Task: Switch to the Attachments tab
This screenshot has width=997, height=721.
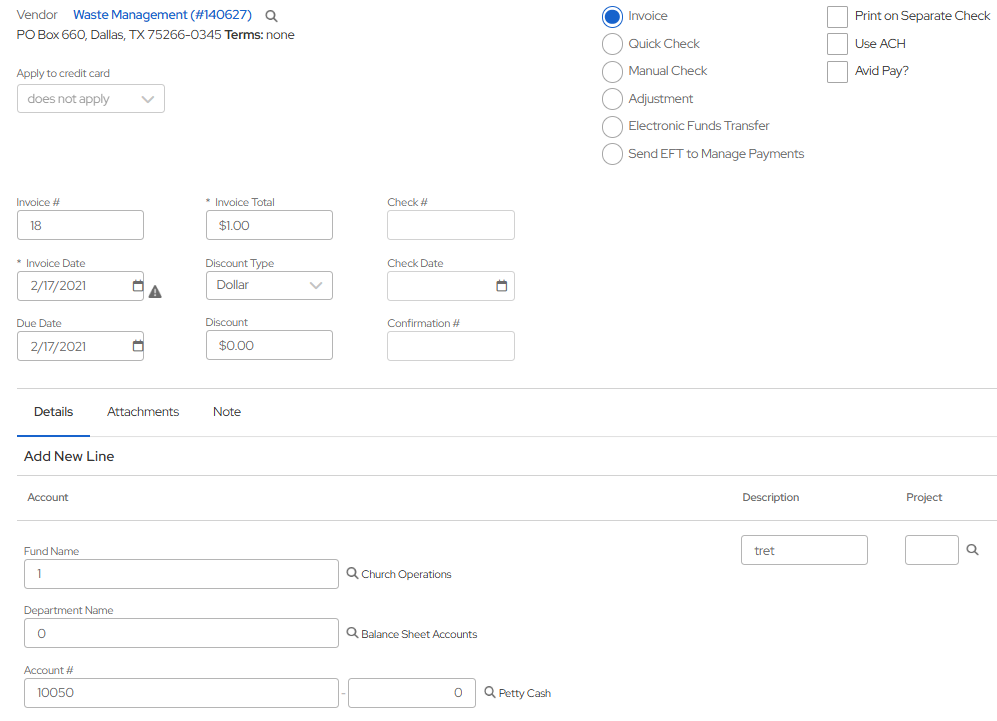Action: pyautogui.click(x=143, y=412)
